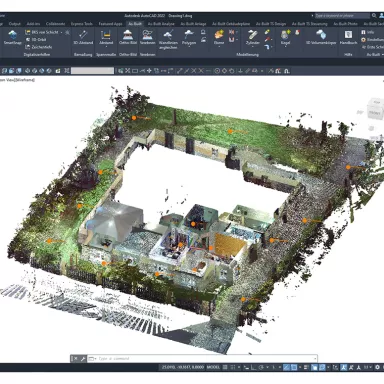Select the Express Tools tab
This screenshot has height=384, width=384.
[x=81, y=24]
